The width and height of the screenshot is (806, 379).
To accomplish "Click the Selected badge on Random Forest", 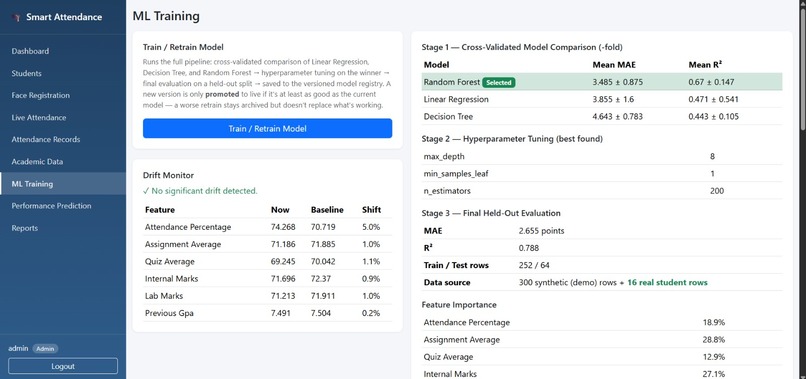I will [x=499, y=82].
